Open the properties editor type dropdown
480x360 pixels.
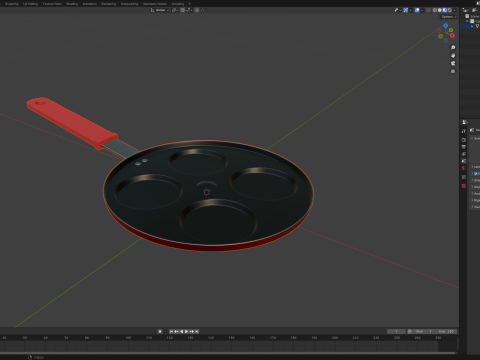point(465,122)
